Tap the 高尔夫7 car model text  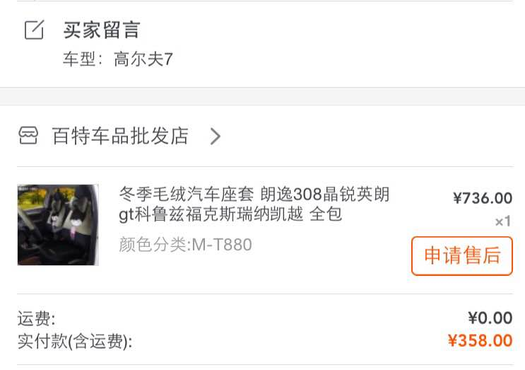tap(143, 59)
